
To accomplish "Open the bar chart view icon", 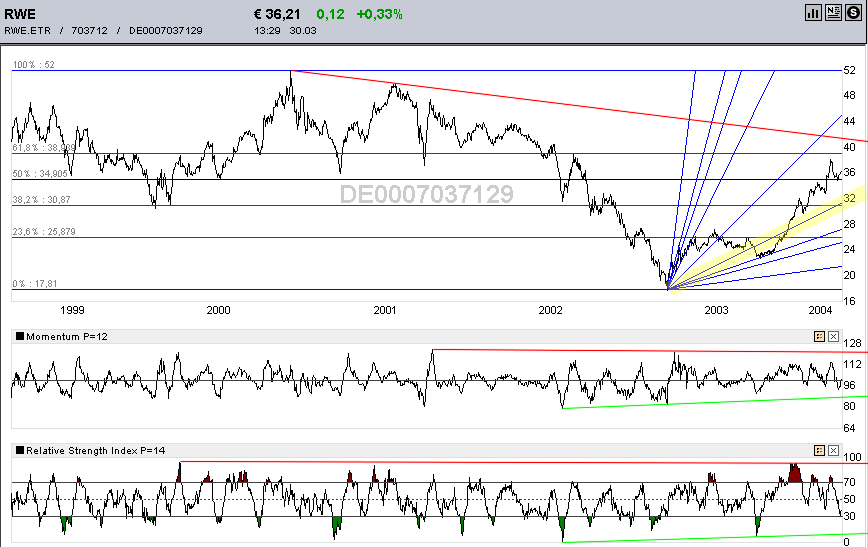I will (x=813, y=13).
